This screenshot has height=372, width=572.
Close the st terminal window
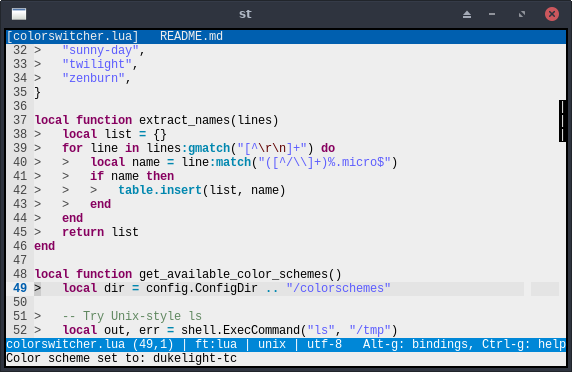pyautogui.click(x=552, y=14)
